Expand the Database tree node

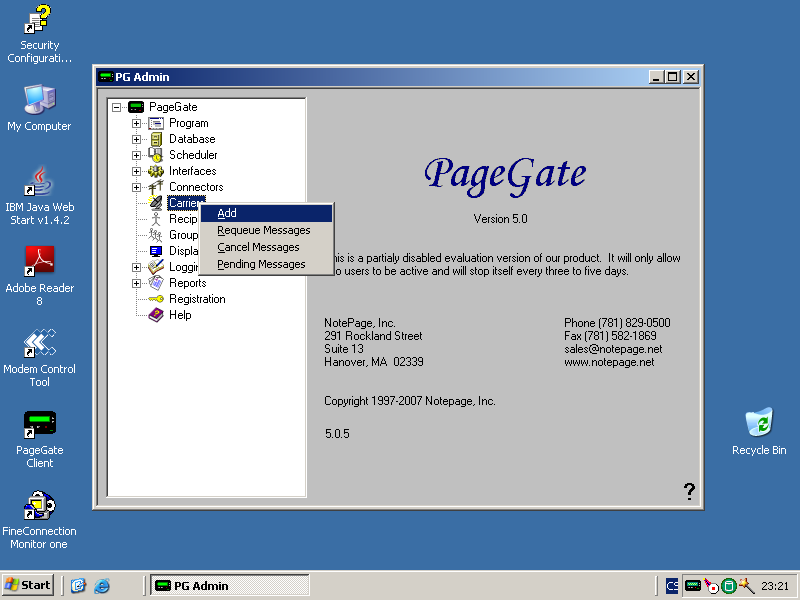pyautogui.click(x=136, y=139)
